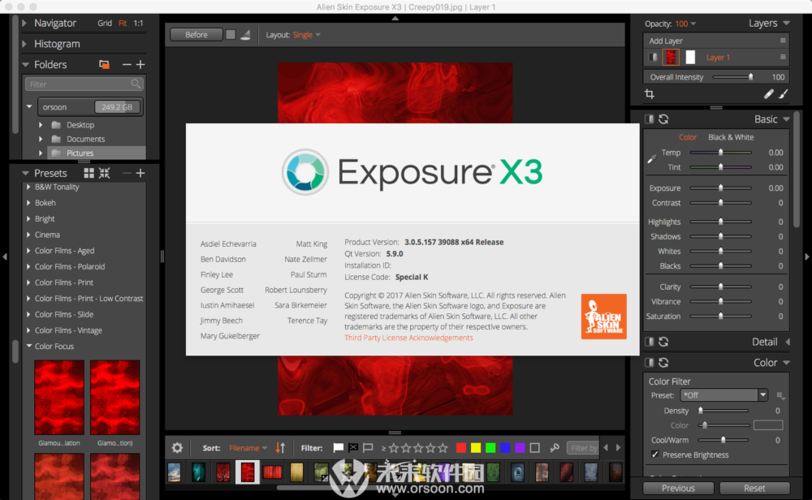Viewport: 812px width, 500px height.
Task: Click the Reset button at bottom right
Action: [755, 488]
